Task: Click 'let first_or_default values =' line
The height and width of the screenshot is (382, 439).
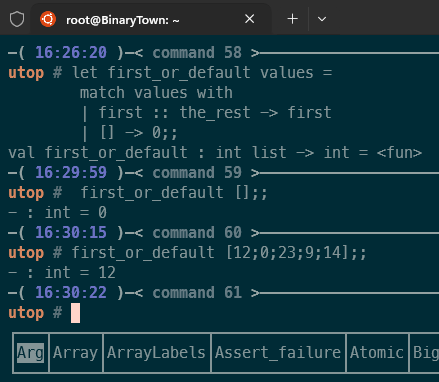Action: point(202,73)
